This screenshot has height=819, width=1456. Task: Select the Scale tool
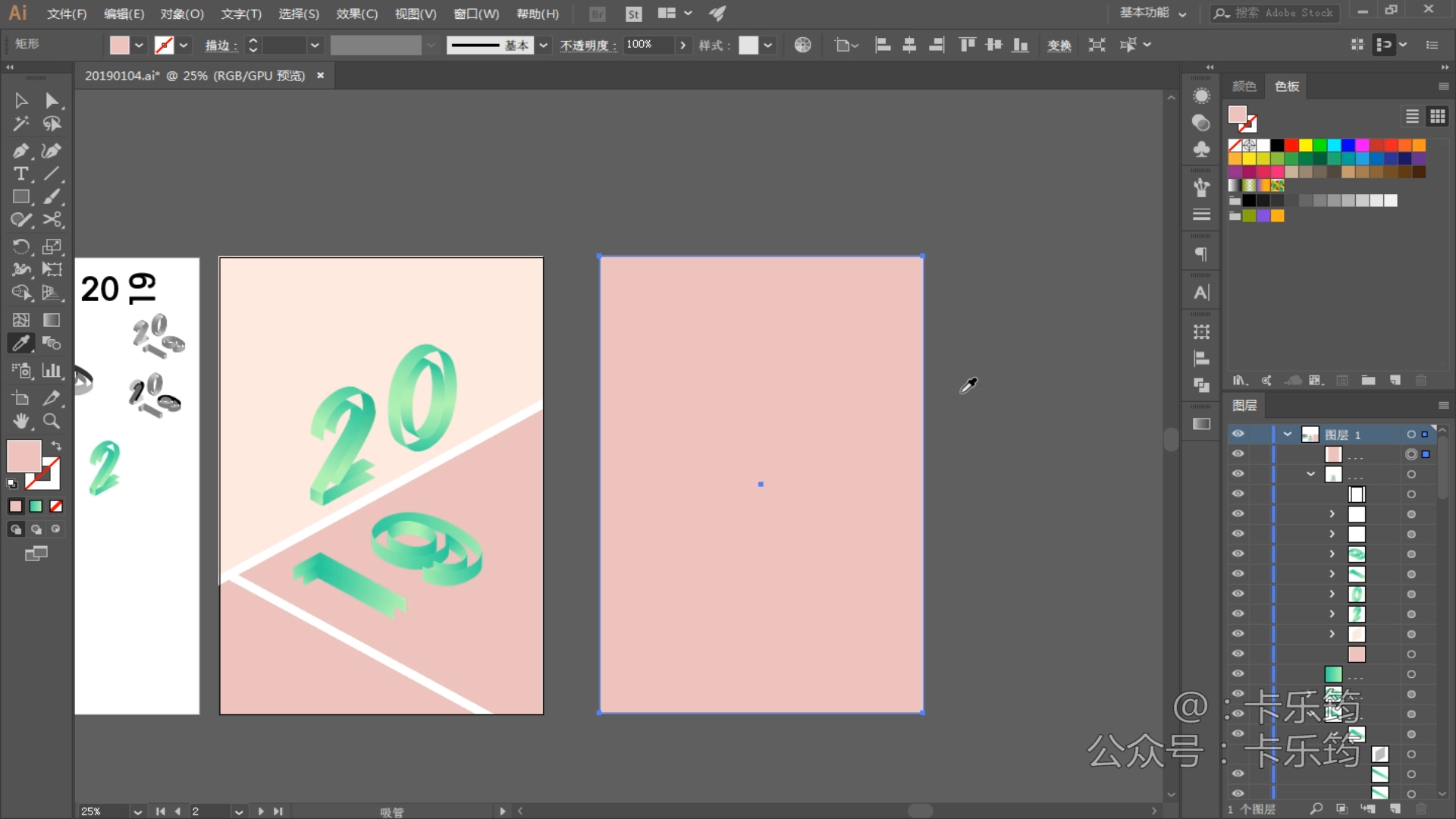pos(52,246)
